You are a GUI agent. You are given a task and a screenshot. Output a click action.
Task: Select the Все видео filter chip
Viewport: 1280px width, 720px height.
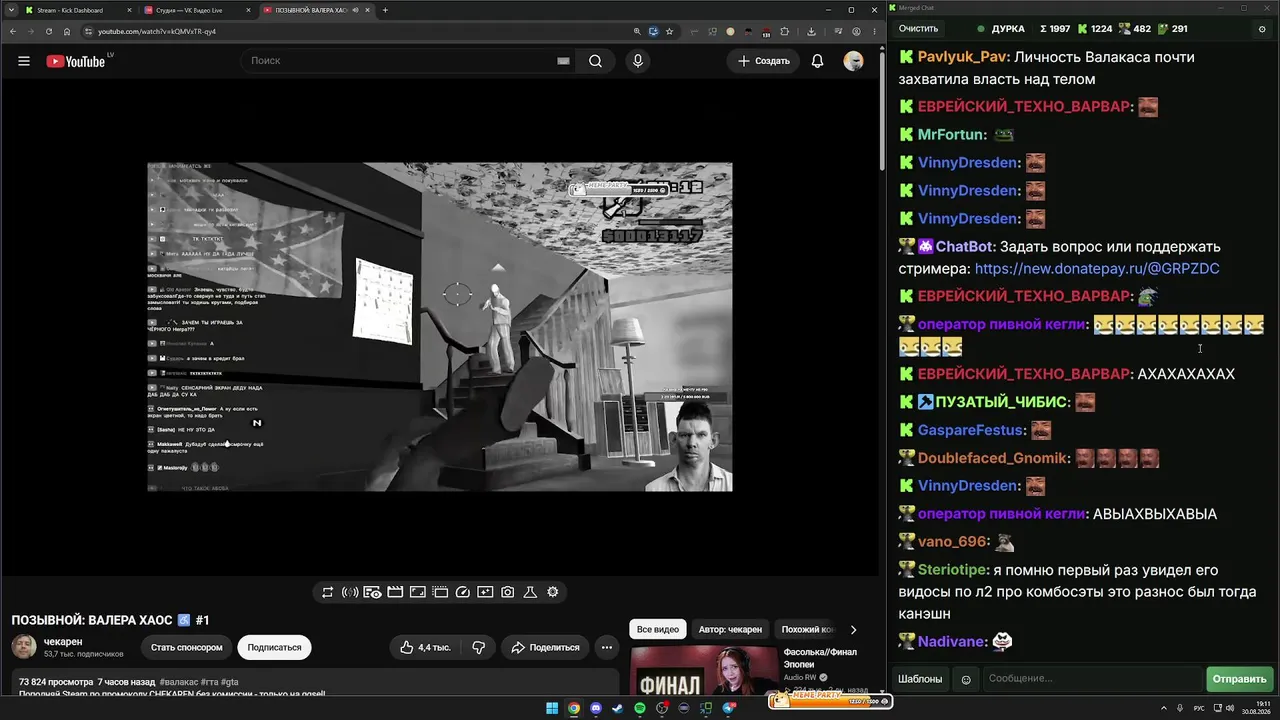tap(658, 630)
